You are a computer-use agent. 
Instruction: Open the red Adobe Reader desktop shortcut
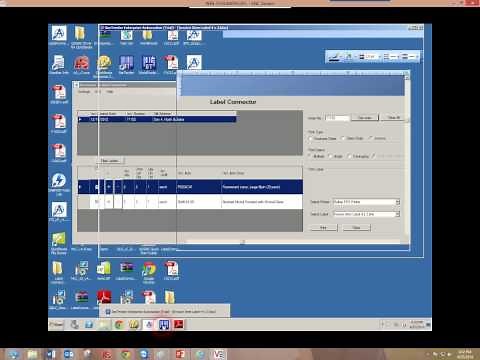(104, 298)
